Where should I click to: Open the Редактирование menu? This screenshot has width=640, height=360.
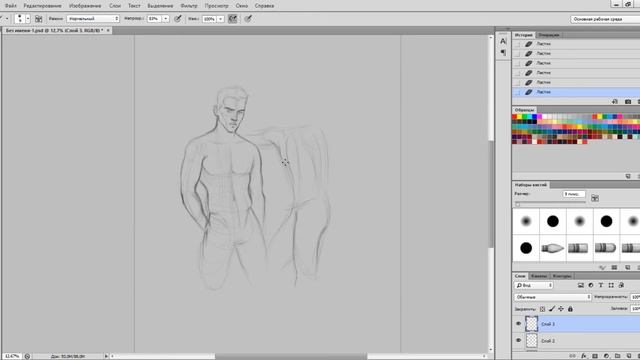(42, 6)
